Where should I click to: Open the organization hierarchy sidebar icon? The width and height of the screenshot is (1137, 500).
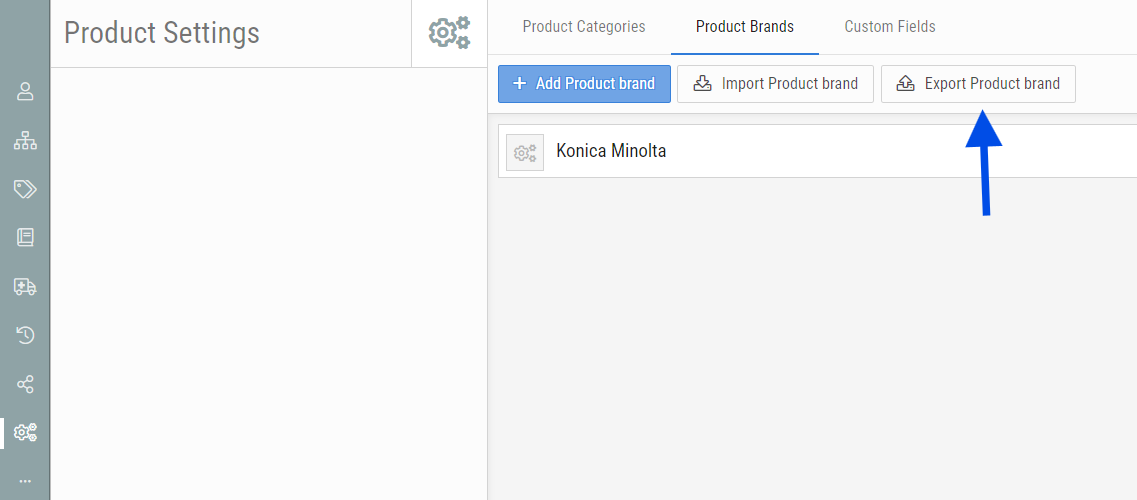click(x=25, y=141)
